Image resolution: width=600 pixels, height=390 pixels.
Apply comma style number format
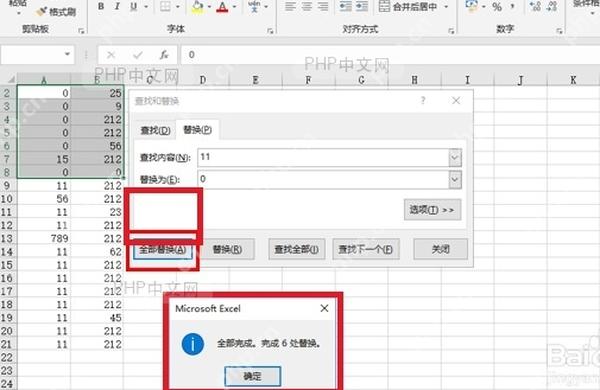512,7
